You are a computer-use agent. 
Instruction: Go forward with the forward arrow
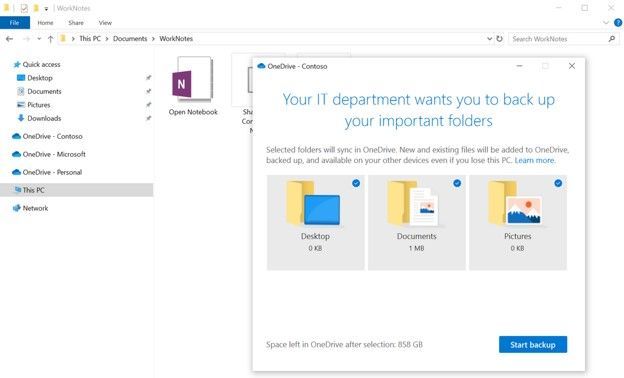tap(27, 39)
